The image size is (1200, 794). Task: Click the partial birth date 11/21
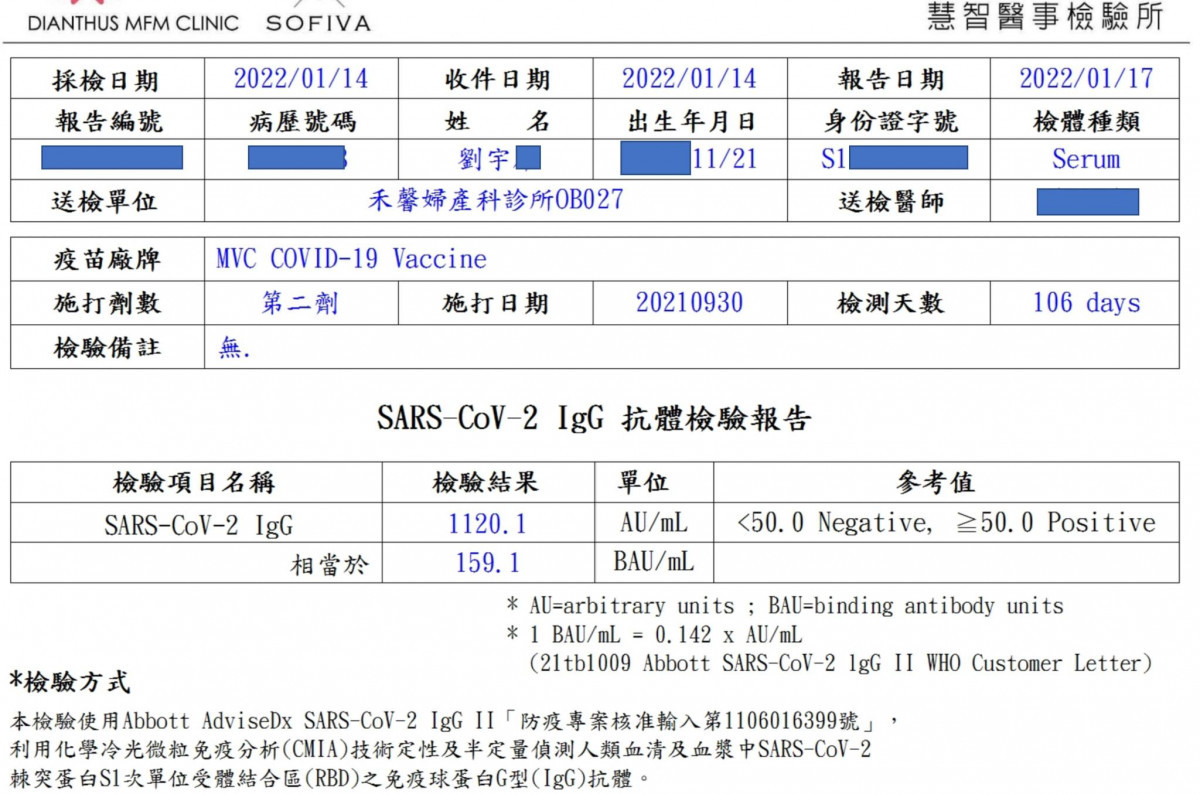tap(724, 158)
